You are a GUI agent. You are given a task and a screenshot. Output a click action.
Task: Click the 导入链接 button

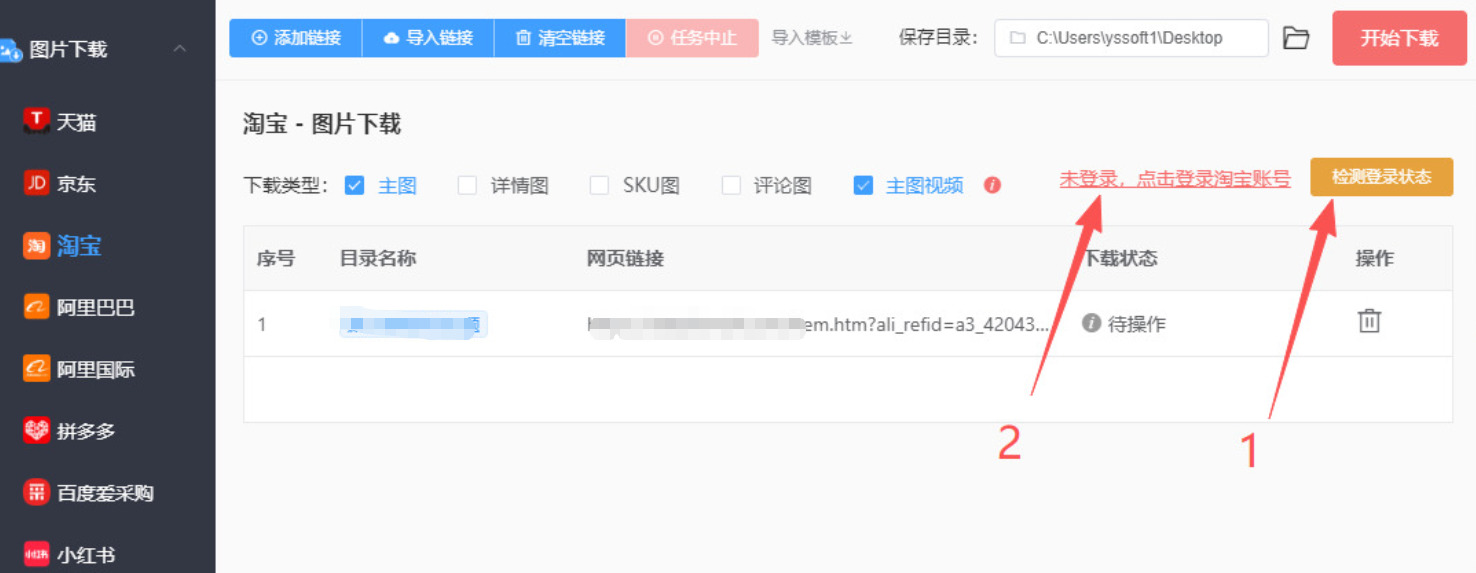click(428, 38)
